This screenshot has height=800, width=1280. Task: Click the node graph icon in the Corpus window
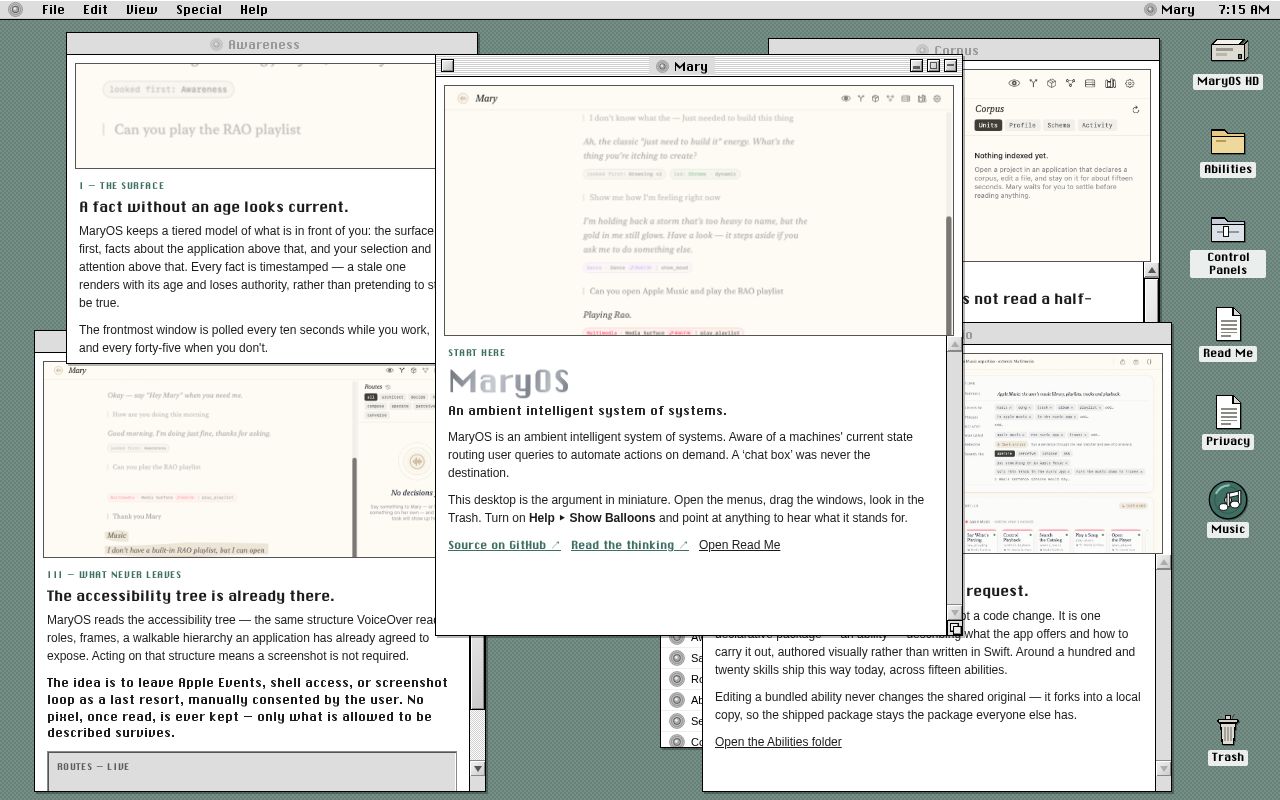click(1071, 83)
